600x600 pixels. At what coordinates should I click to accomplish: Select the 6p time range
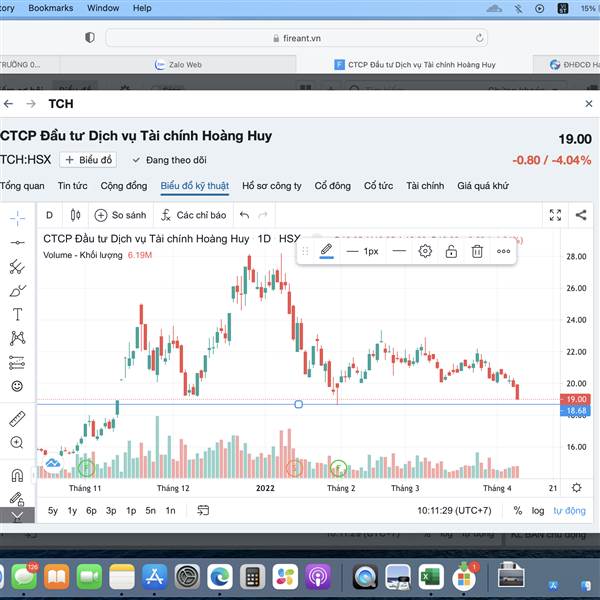[91, 511]
